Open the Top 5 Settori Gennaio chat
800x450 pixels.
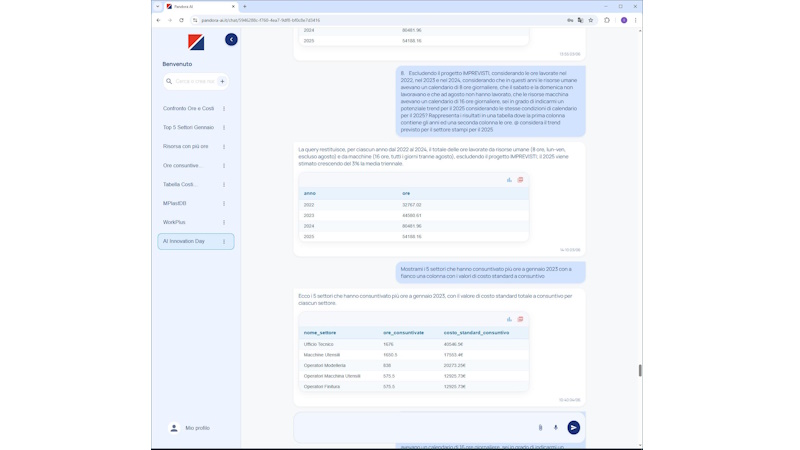click(x=189, y=128)
